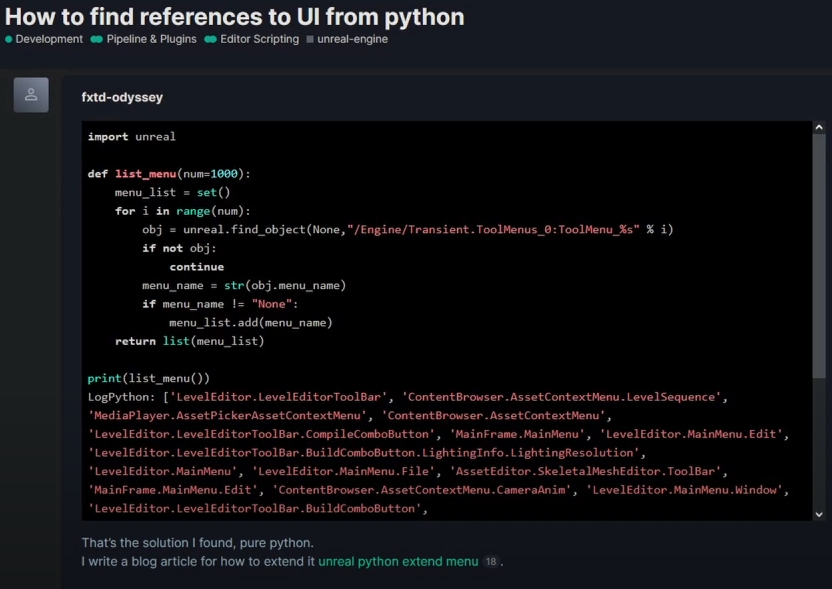832x589 pixels.
Task: Click the 'if not obj:' line
Action: [179, 248]
